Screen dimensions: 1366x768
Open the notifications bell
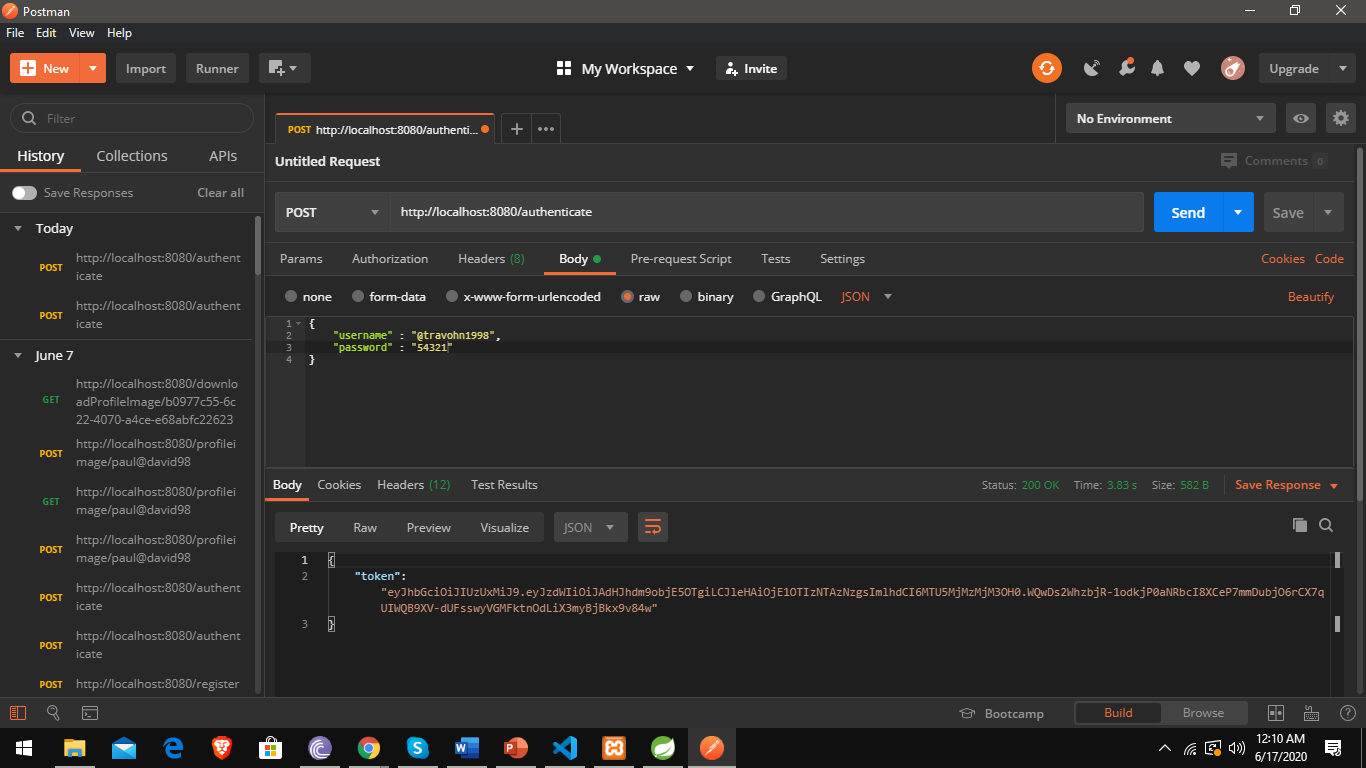click(x=1158, y=69)
